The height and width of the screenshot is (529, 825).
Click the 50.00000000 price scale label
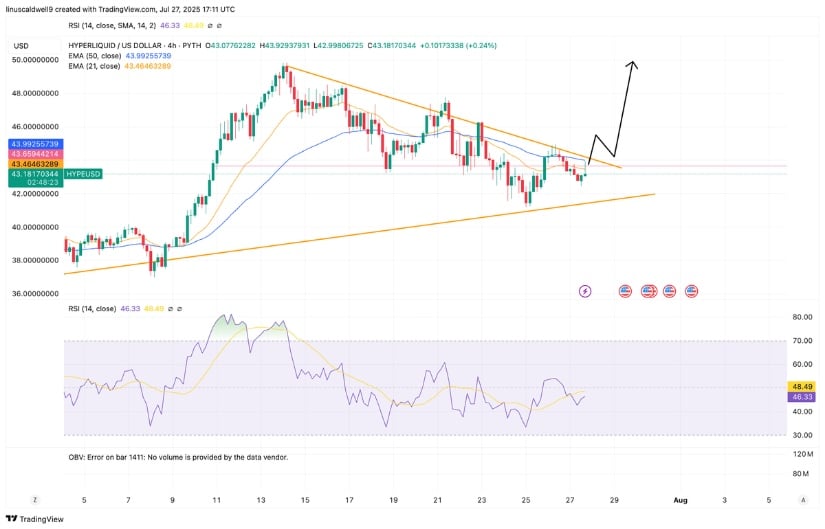35,60
